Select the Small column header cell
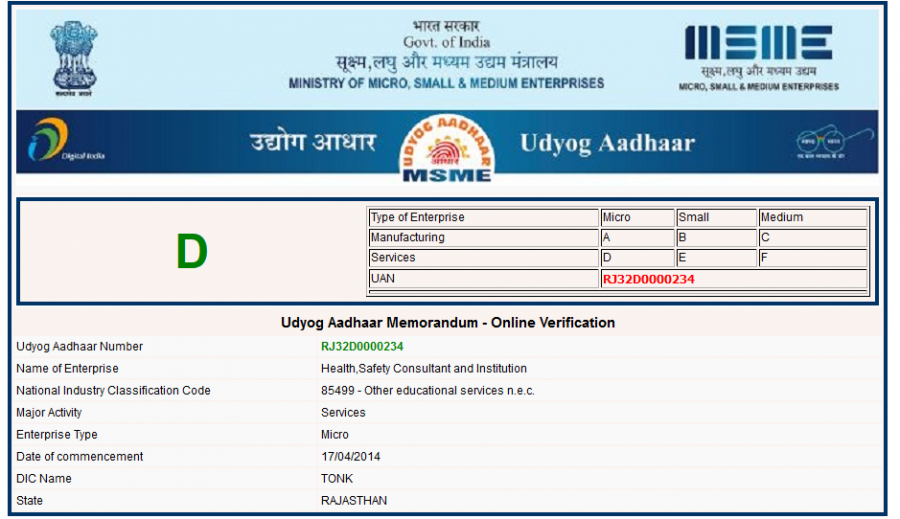This screenshot has width=900, height=519. point(715,218)
